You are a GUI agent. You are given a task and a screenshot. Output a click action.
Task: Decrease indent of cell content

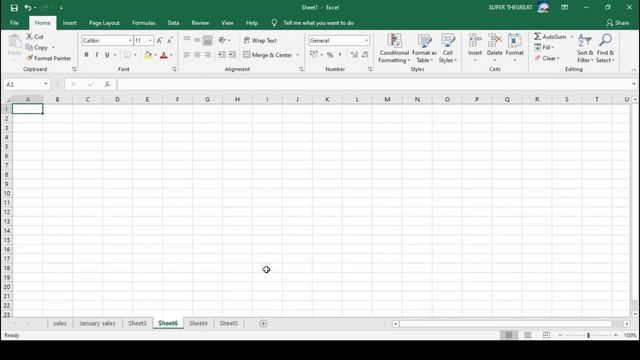pyautogui.click(x=222, y=55)
